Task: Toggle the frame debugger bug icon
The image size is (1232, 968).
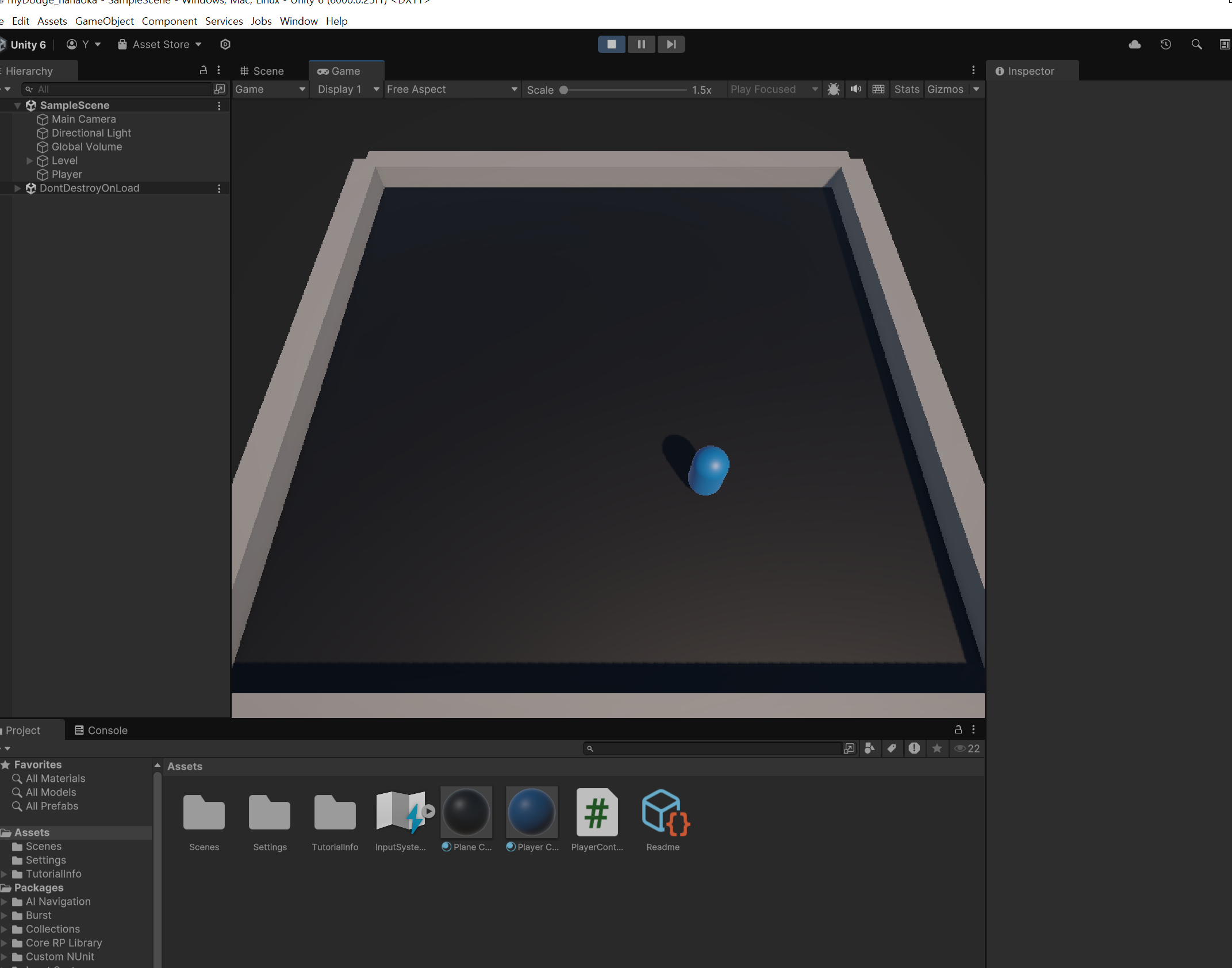Action: [x=833, y=89]
